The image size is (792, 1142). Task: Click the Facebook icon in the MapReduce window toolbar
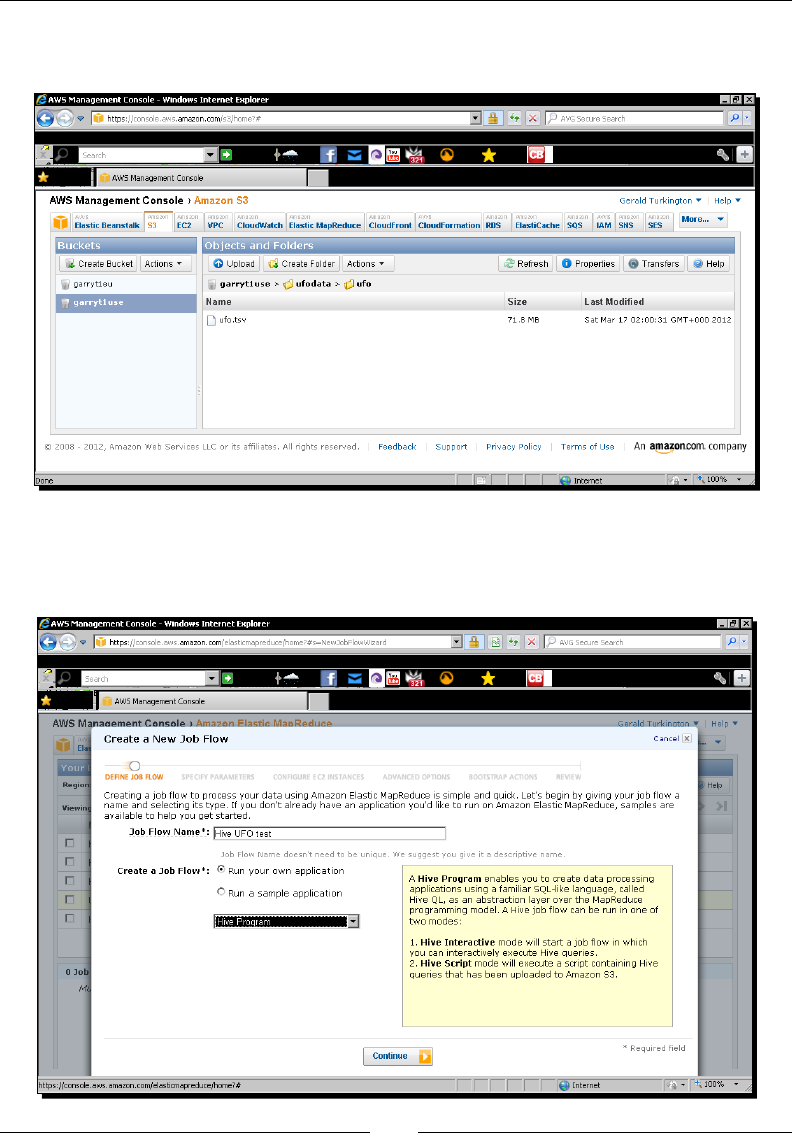(329, 678)
